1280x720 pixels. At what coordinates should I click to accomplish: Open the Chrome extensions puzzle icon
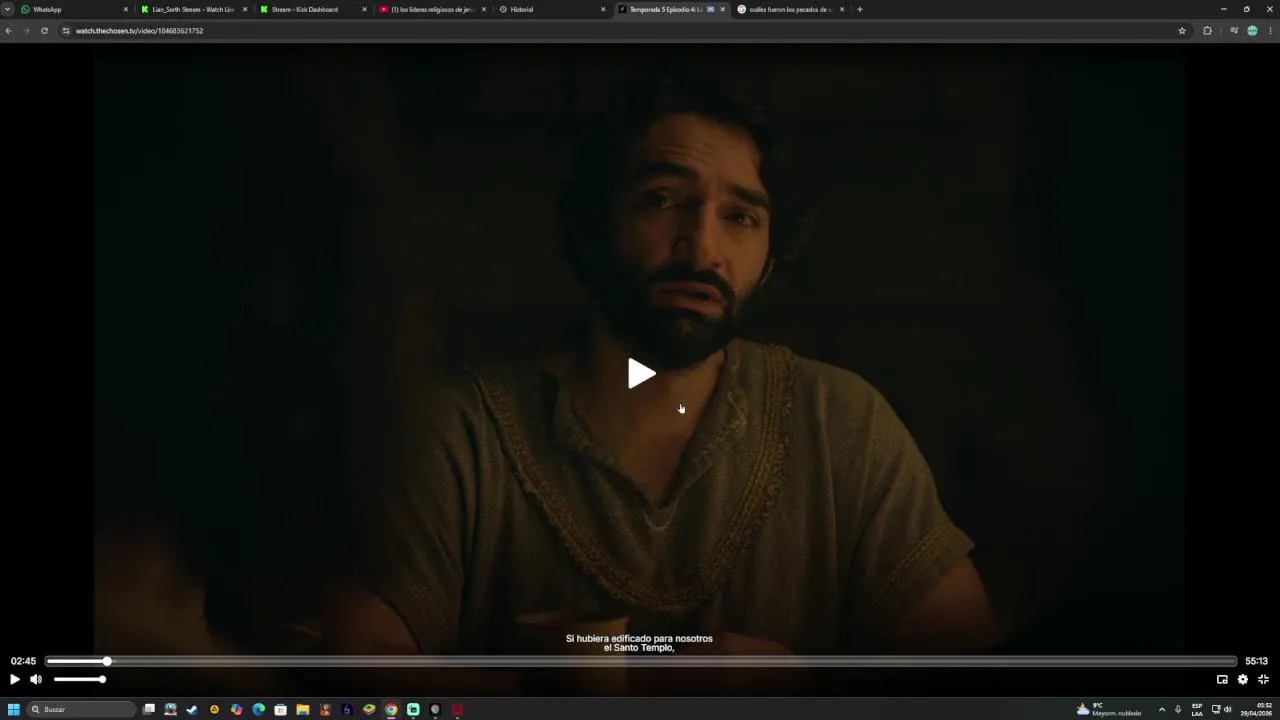point(1207,31)
